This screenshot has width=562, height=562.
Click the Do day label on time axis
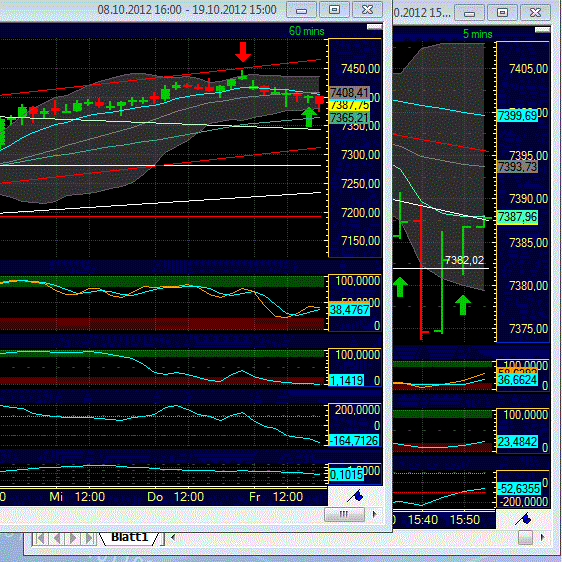(155, 497)
